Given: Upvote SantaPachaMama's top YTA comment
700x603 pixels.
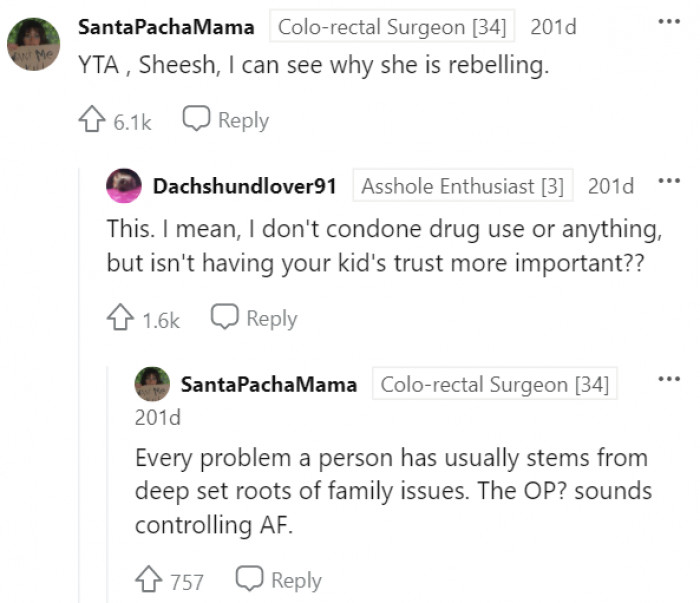Looking at the screenshot, I should coord(94,121).
